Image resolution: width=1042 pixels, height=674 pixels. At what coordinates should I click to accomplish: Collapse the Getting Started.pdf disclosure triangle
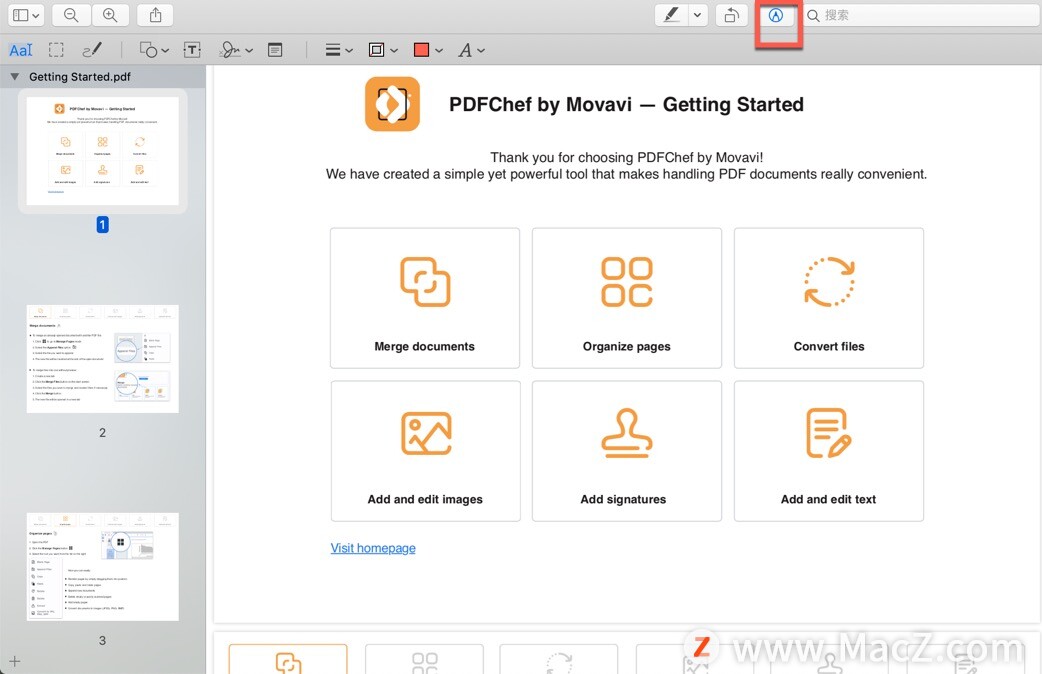tap(15, 76)
